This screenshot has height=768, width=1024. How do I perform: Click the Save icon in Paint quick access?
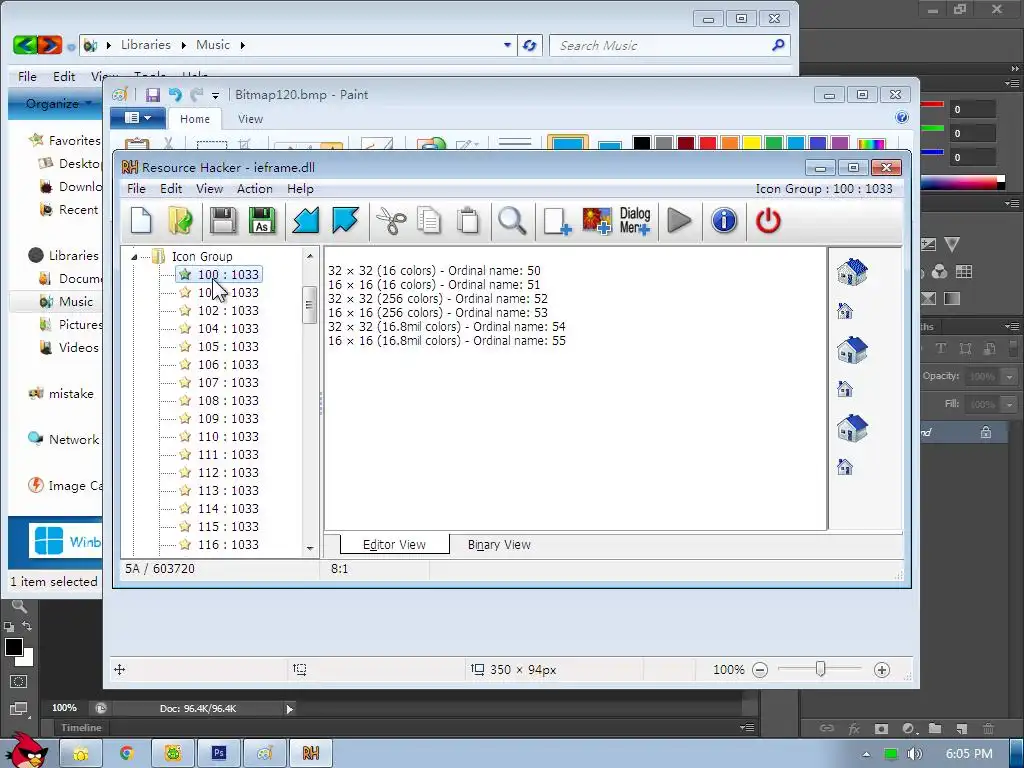coord(153,95)
